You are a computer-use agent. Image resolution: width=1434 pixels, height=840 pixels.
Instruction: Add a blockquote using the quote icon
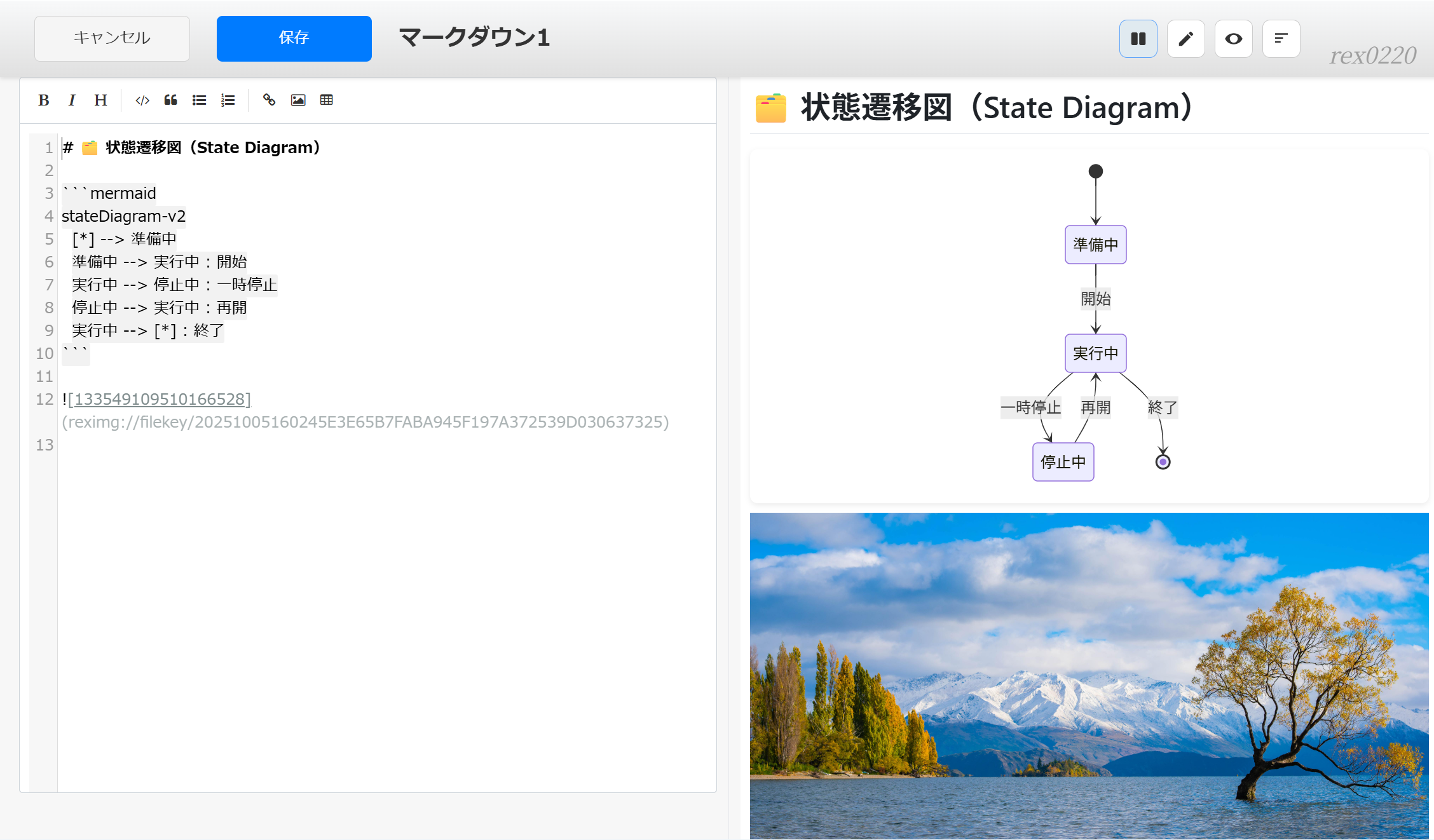pos(170,100)
